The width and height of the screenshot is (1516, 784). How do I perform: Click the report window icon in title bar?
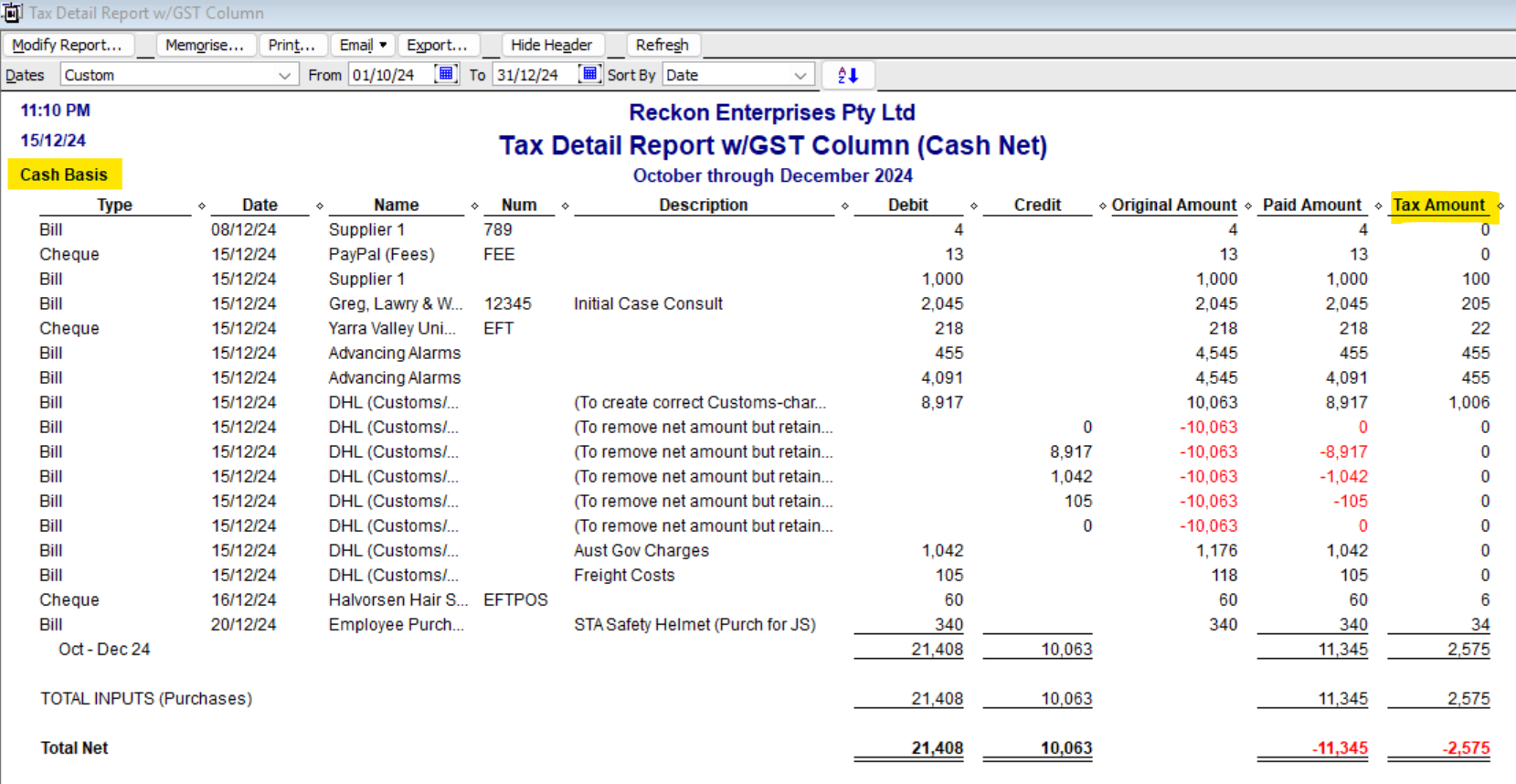(12, 13)
